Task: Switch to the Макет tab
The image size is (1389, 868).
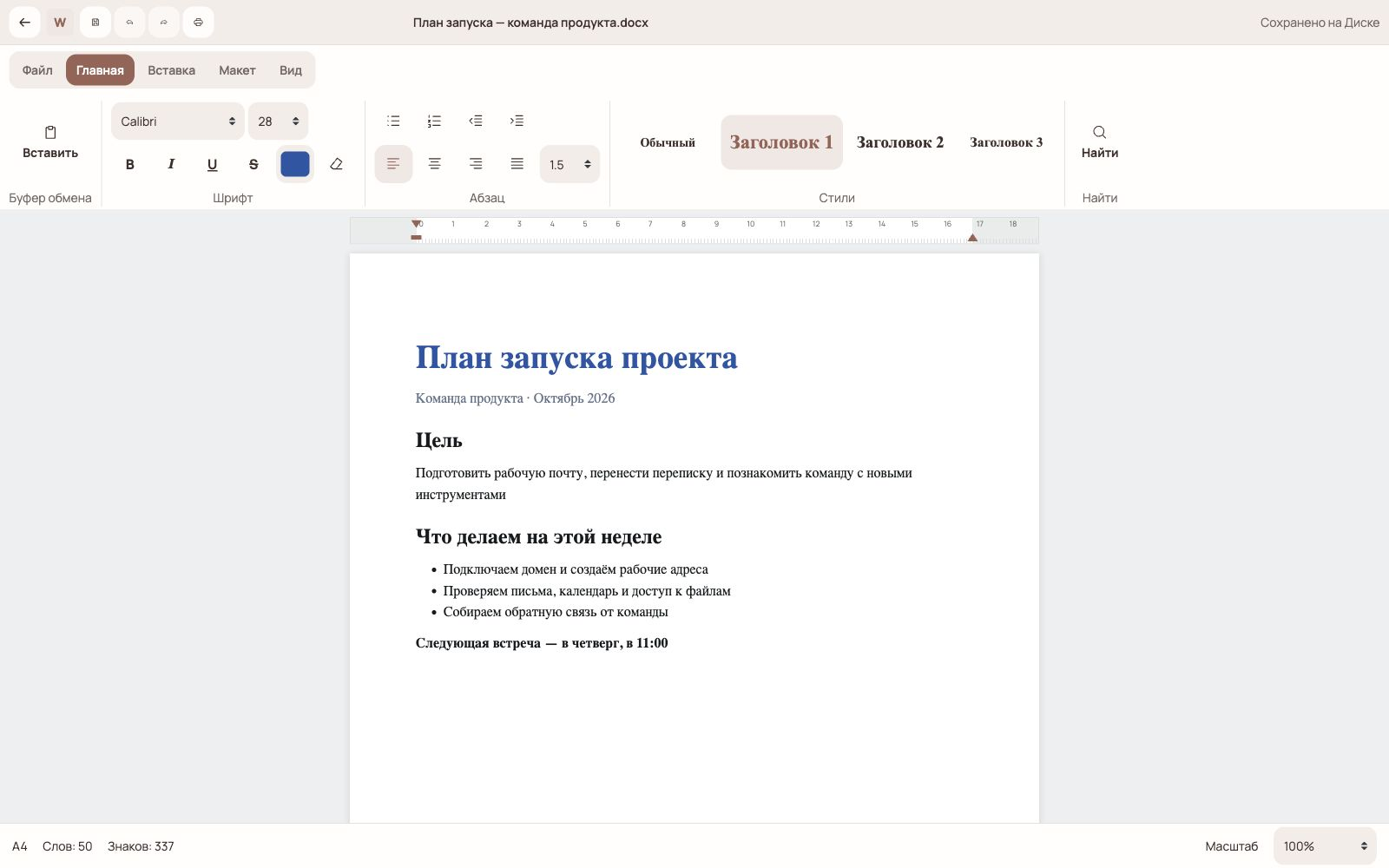Action: (237, 70)
